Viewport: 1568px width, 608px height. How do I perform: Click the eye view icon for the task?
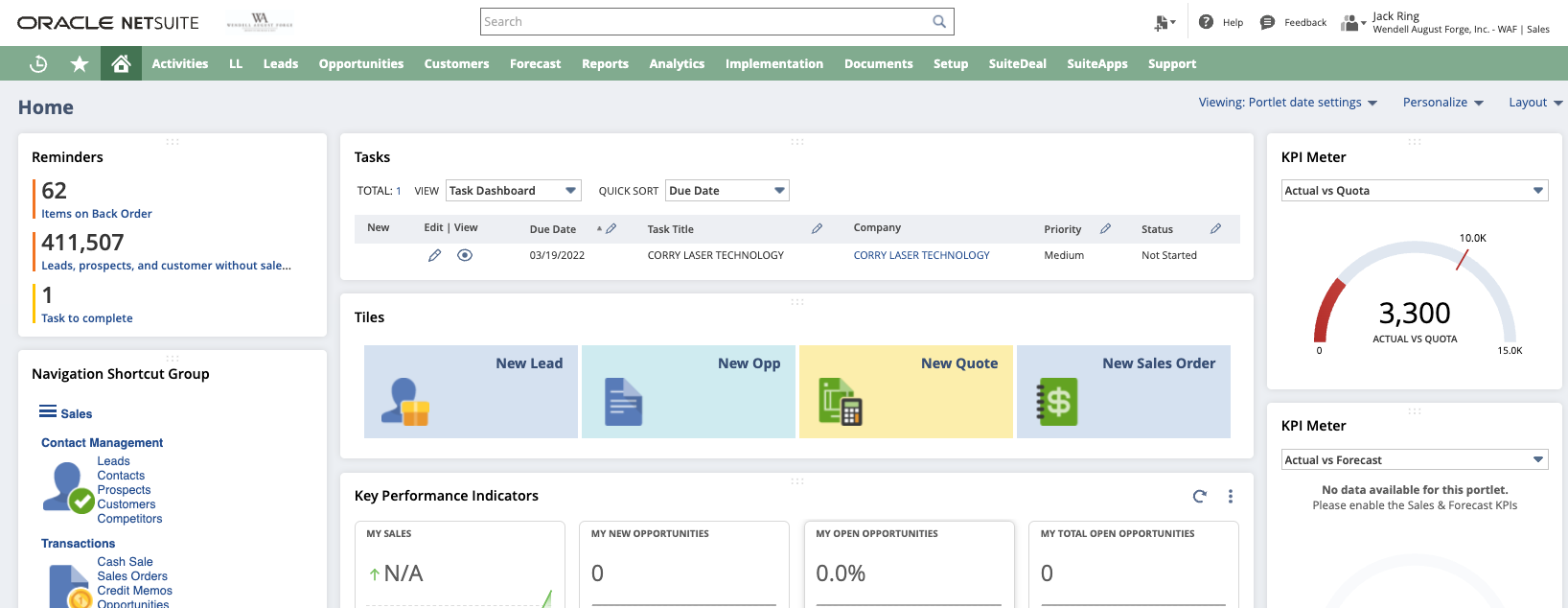[x=465, y=255]
